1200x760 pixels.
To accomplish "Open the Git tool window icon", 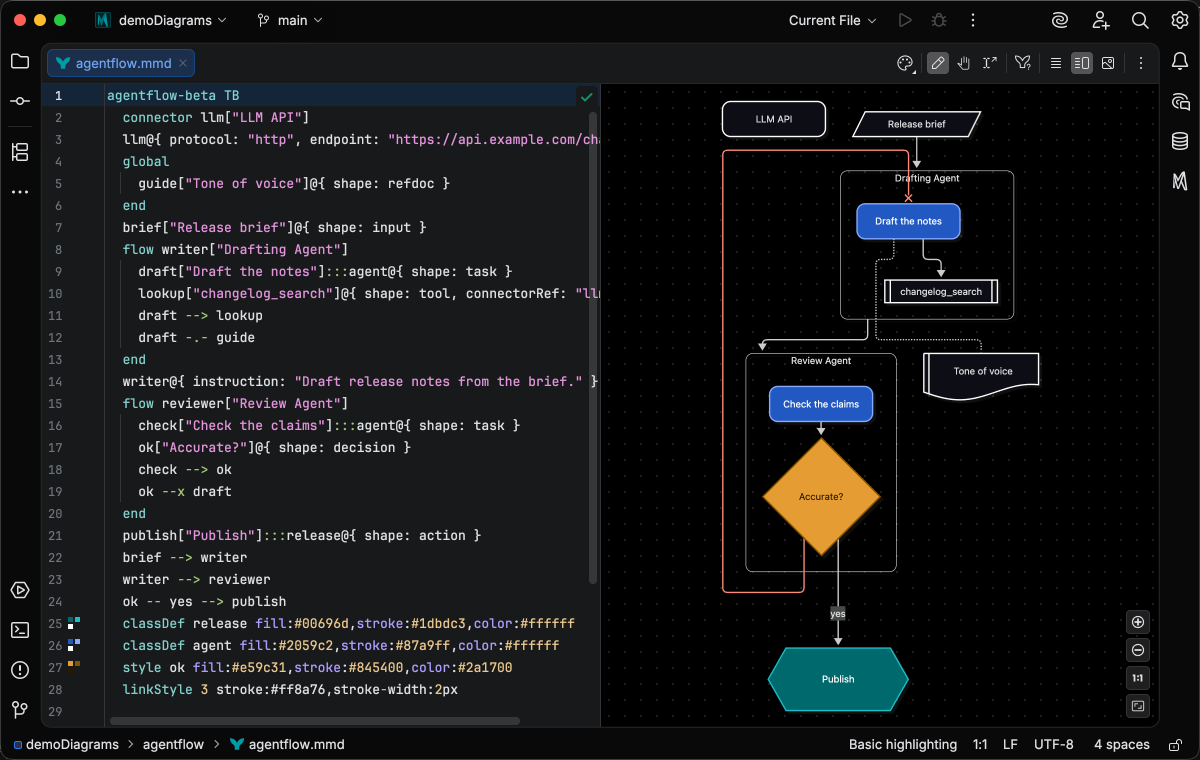I will coord(20,710).
